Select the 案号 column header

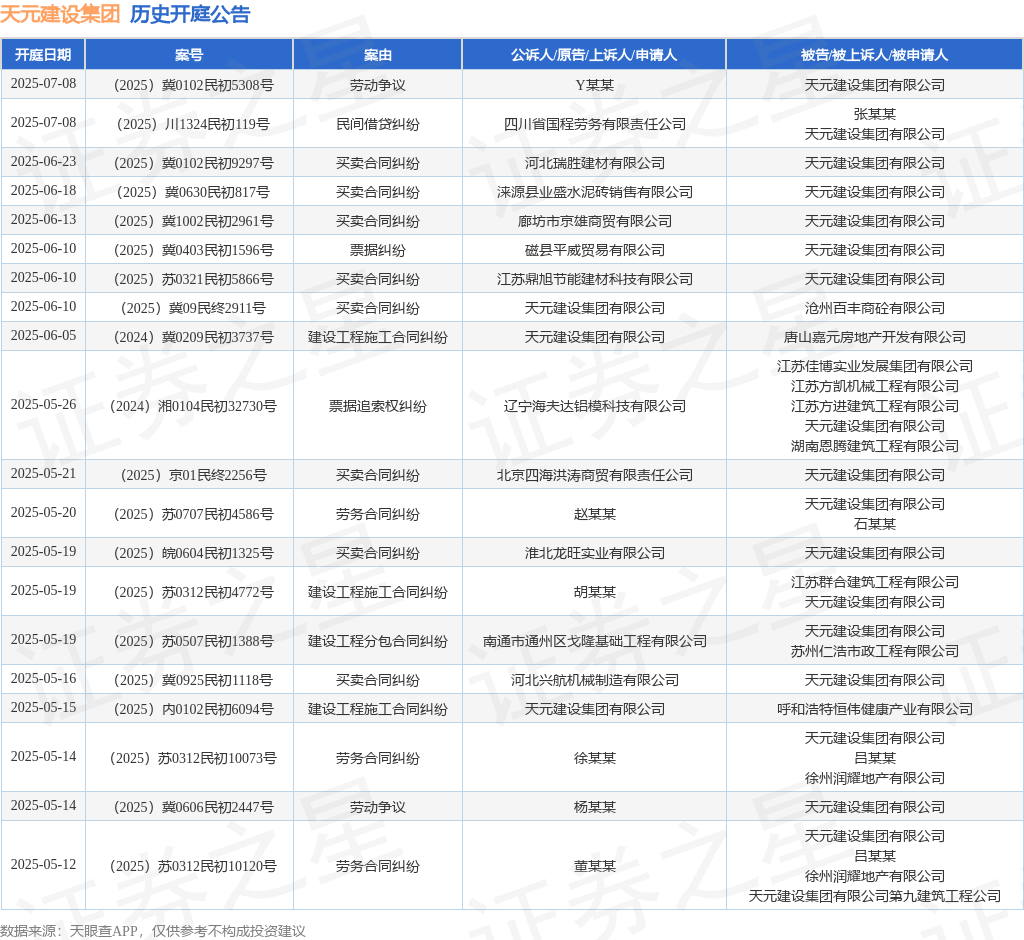(x=189, y=55)
